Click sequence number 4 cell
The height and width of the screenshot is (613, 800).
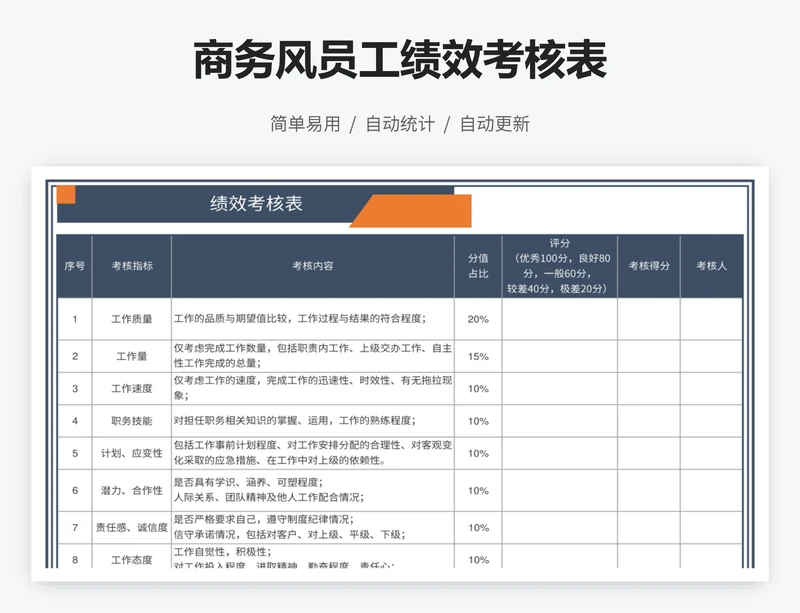74,421
